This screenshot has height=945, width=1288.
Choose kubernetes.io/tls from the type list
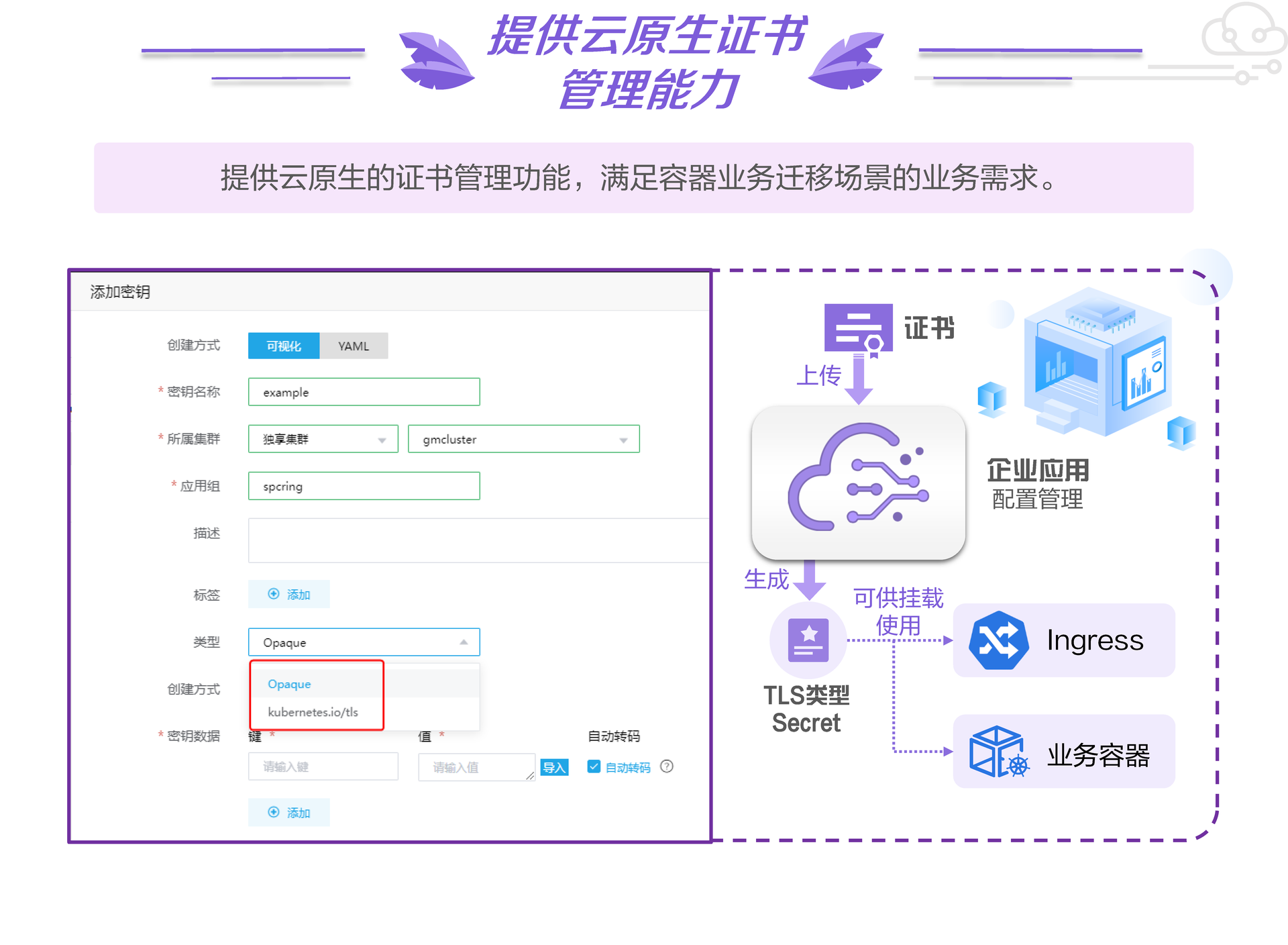click(x=313, y=712)
